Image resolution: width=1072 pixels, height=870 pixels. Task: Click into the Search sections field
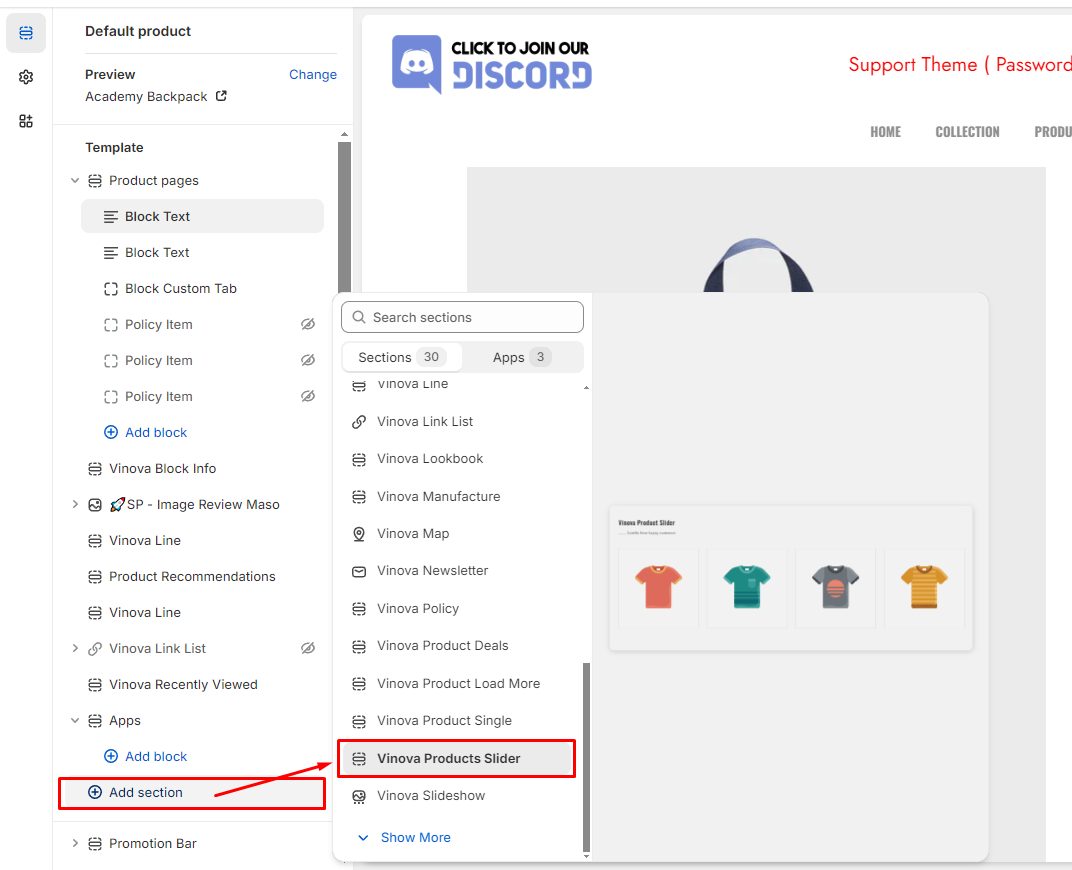[462, 317]
